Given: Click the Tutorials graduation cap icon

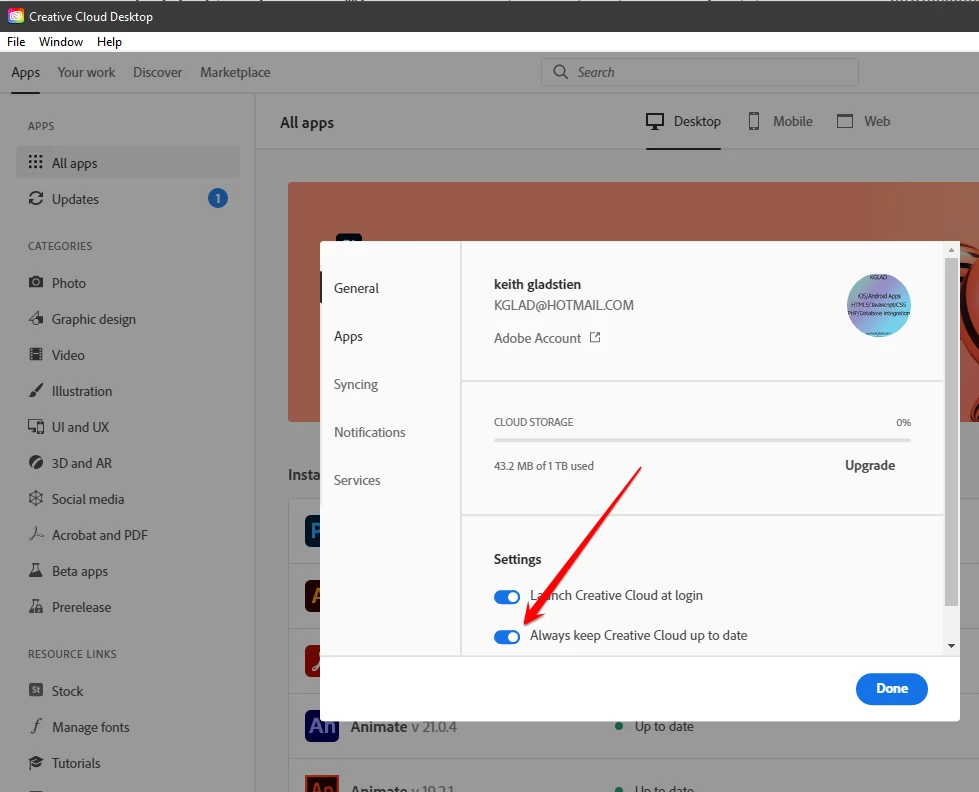Looking at the screenshot, I should [36, 763].
